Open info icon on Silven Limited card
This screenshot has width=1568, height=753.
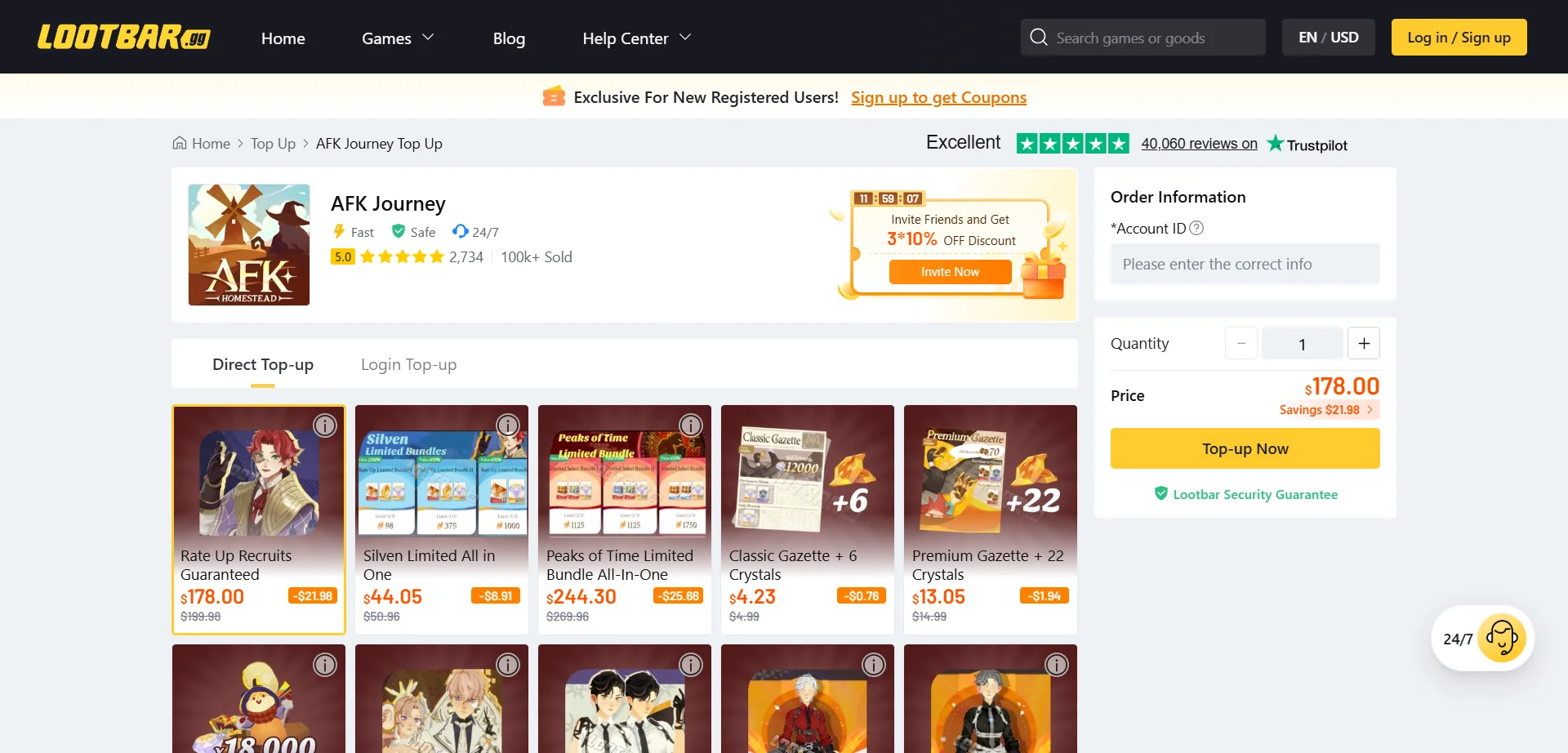[508, 426]
